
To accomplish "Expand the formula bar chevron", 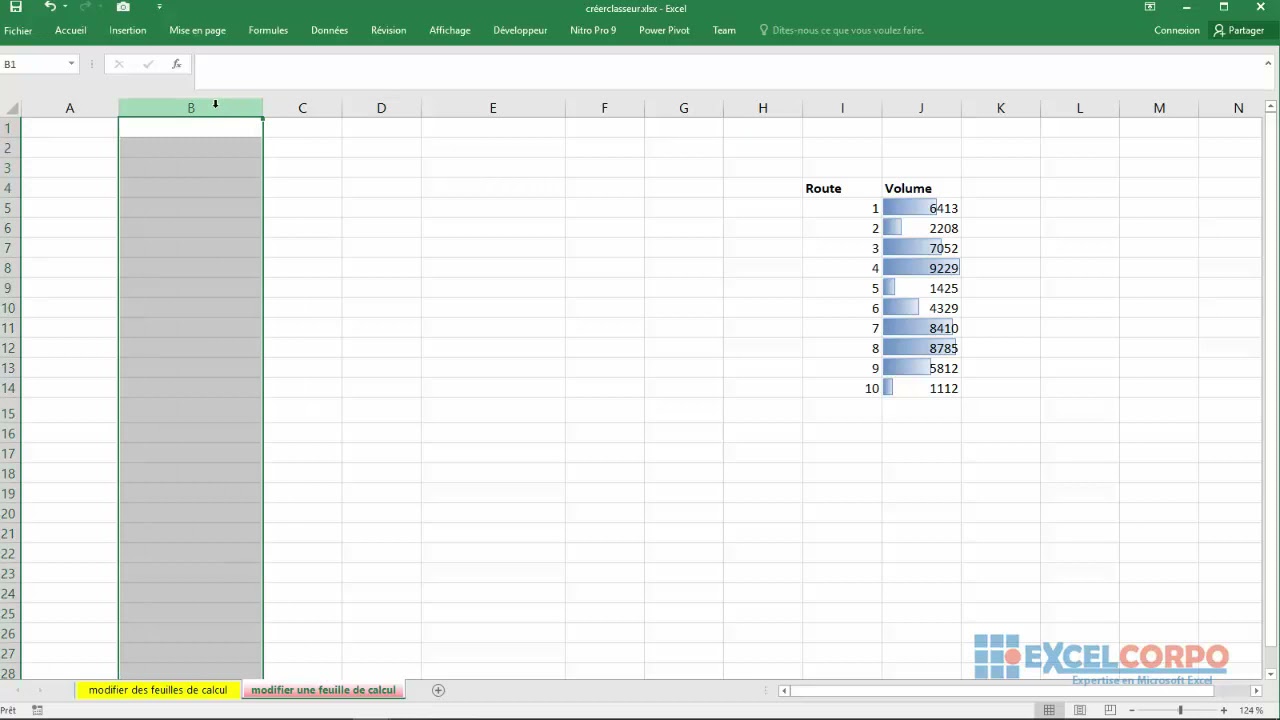I will [x=1268, y=63].
